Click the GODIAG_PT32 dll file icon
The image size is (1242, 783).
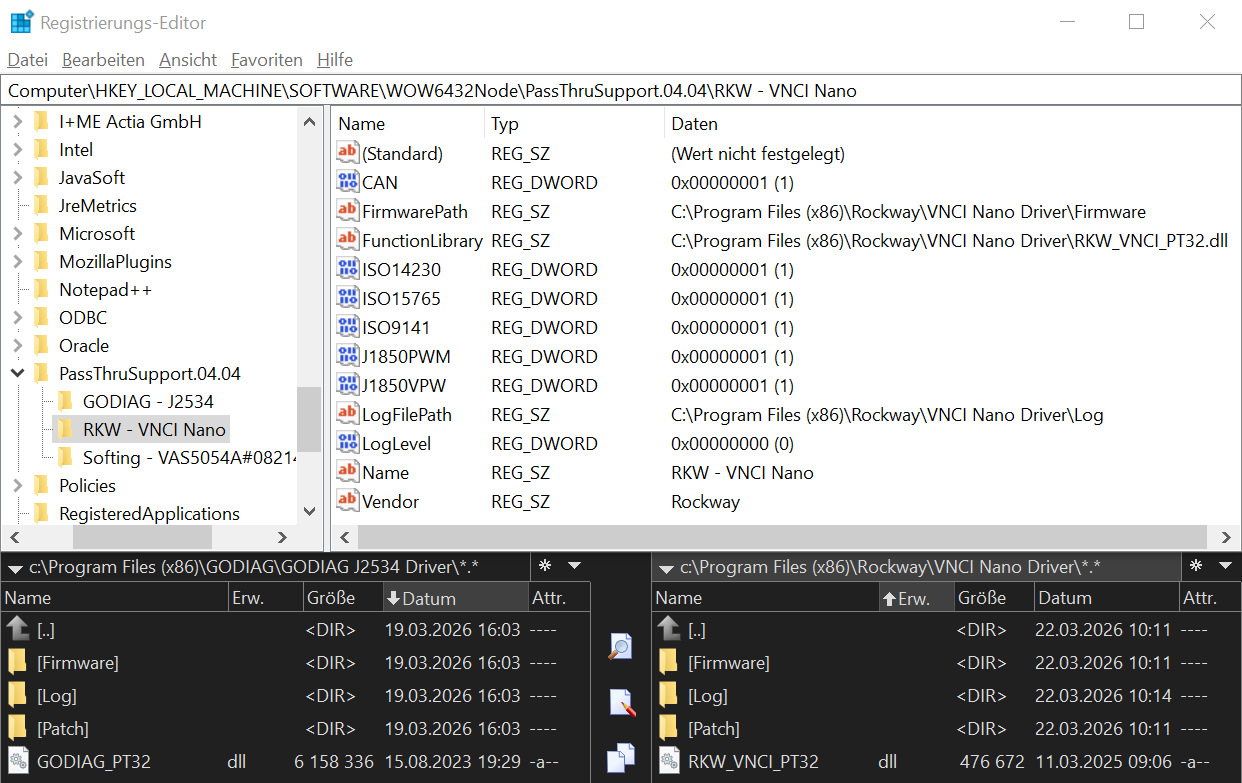pos(18,761)
